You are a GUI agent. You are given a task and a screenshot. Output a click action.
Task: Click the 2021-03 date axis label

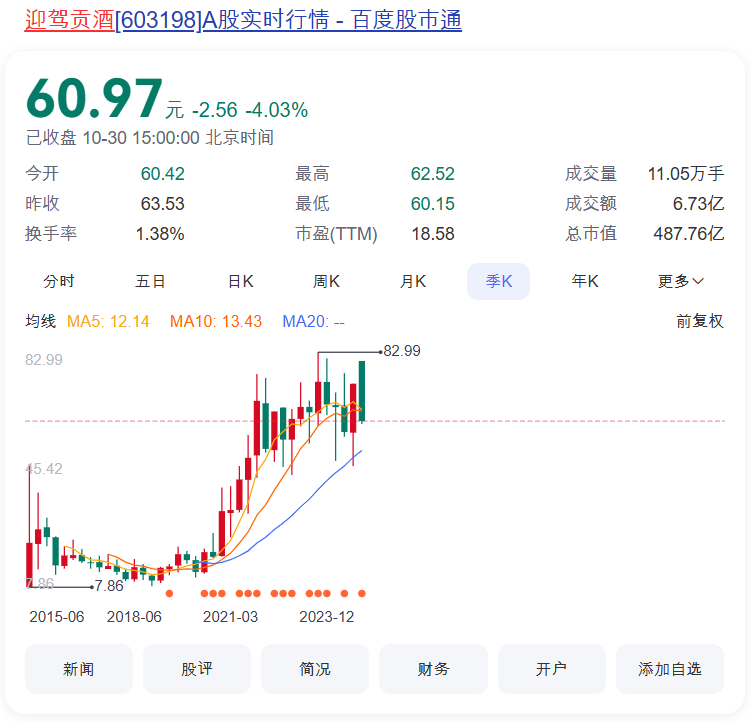[x=230, y=617]
